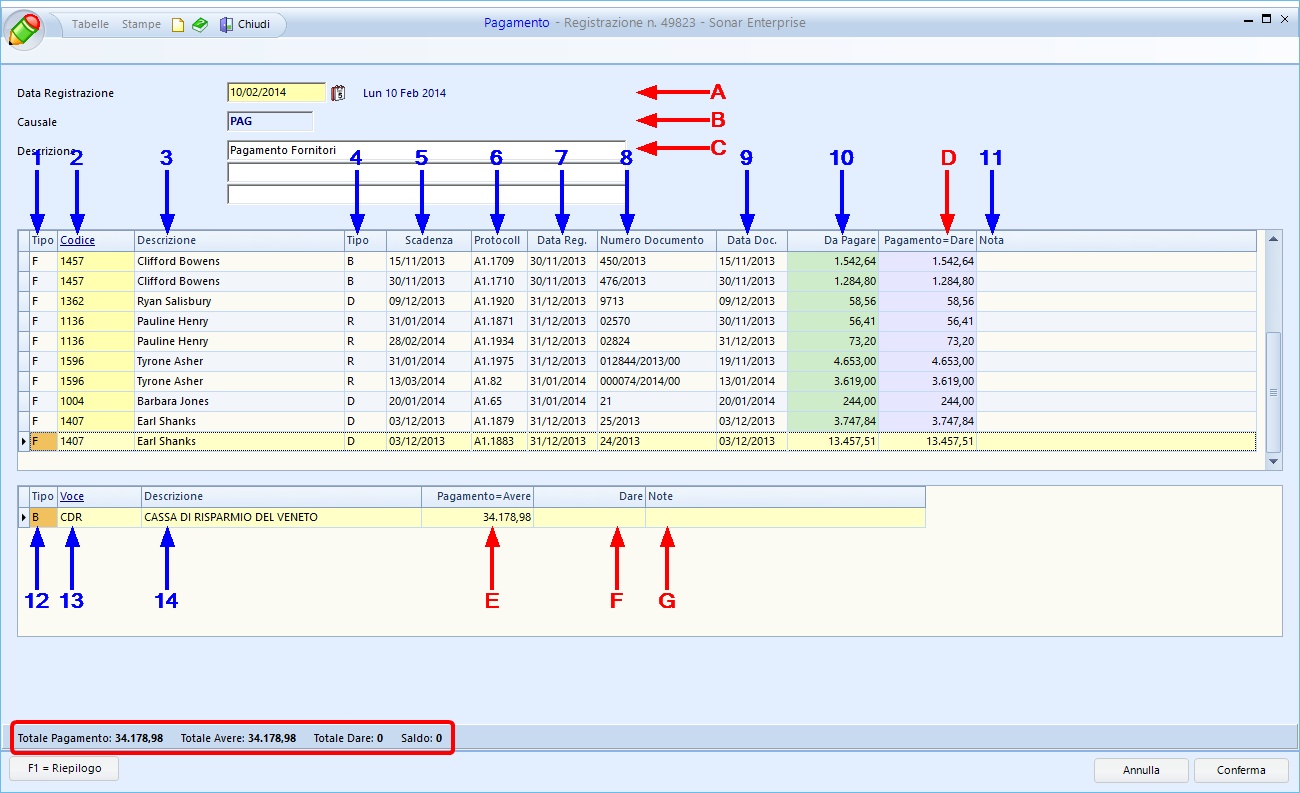1300x793 pixels.
Task: Click the Scadenza column header
Action: tap(428, 241)
